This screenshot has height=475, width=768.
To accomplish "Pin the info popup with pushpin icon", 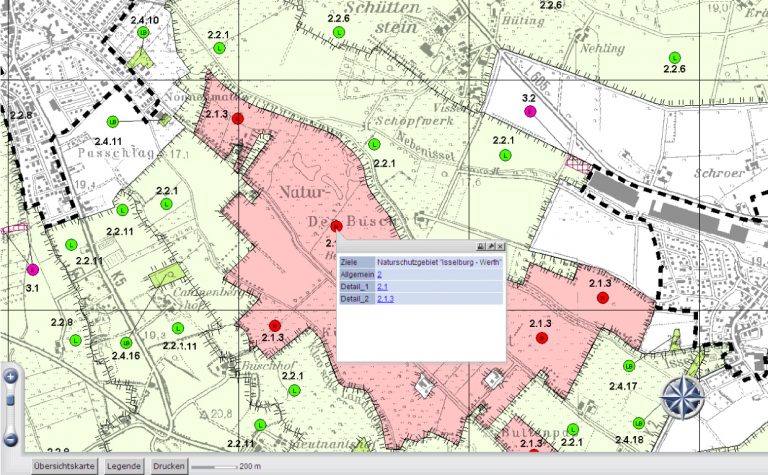I will point(491,246).
